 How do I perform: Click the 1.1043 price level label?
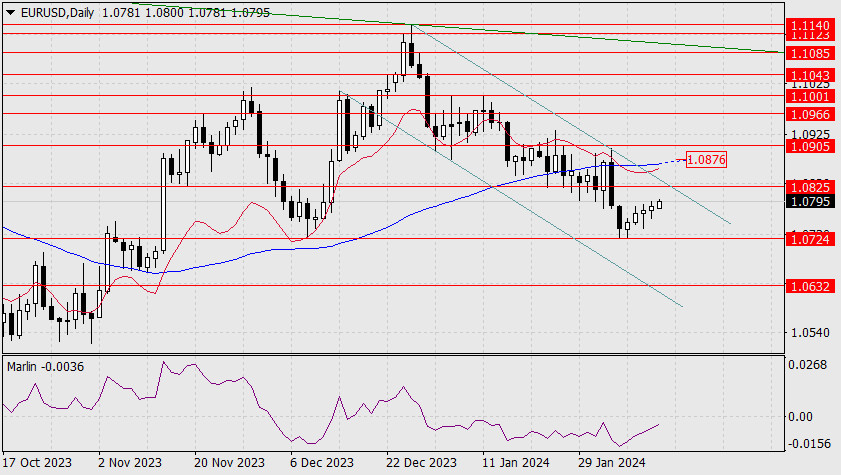point(810,75)
